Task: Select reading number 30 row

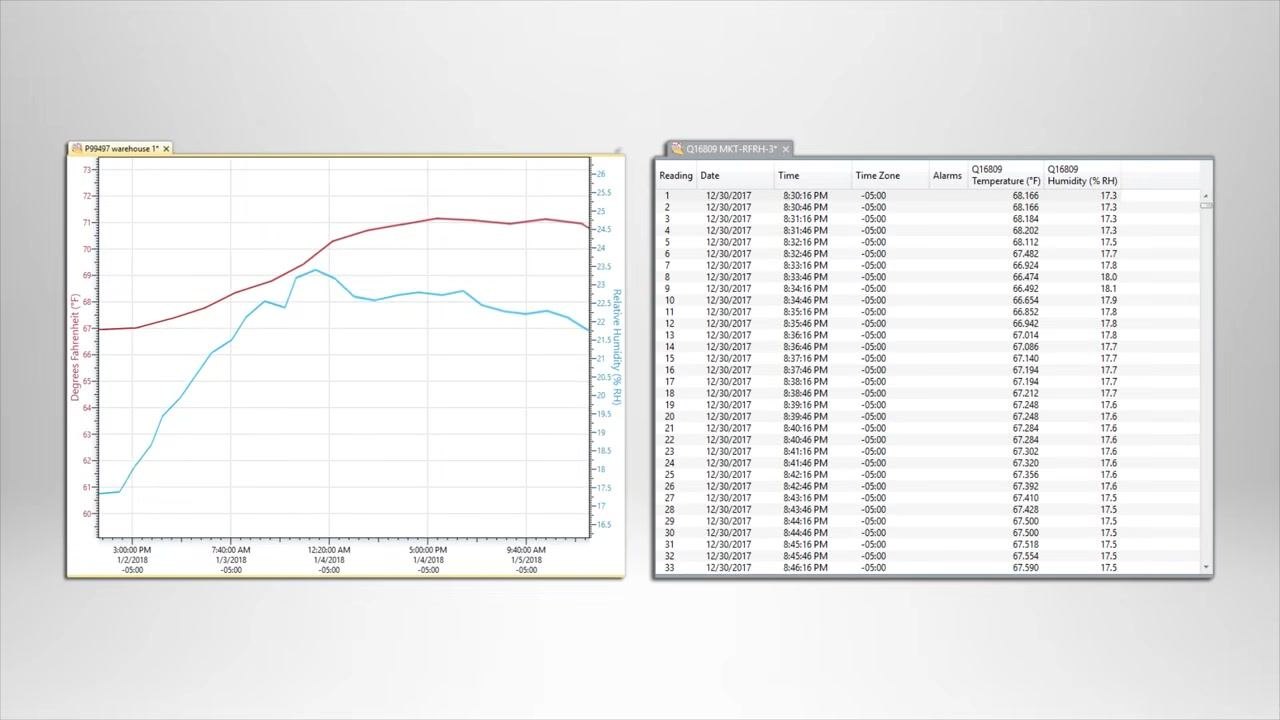Action: click(x=928, y=533)
